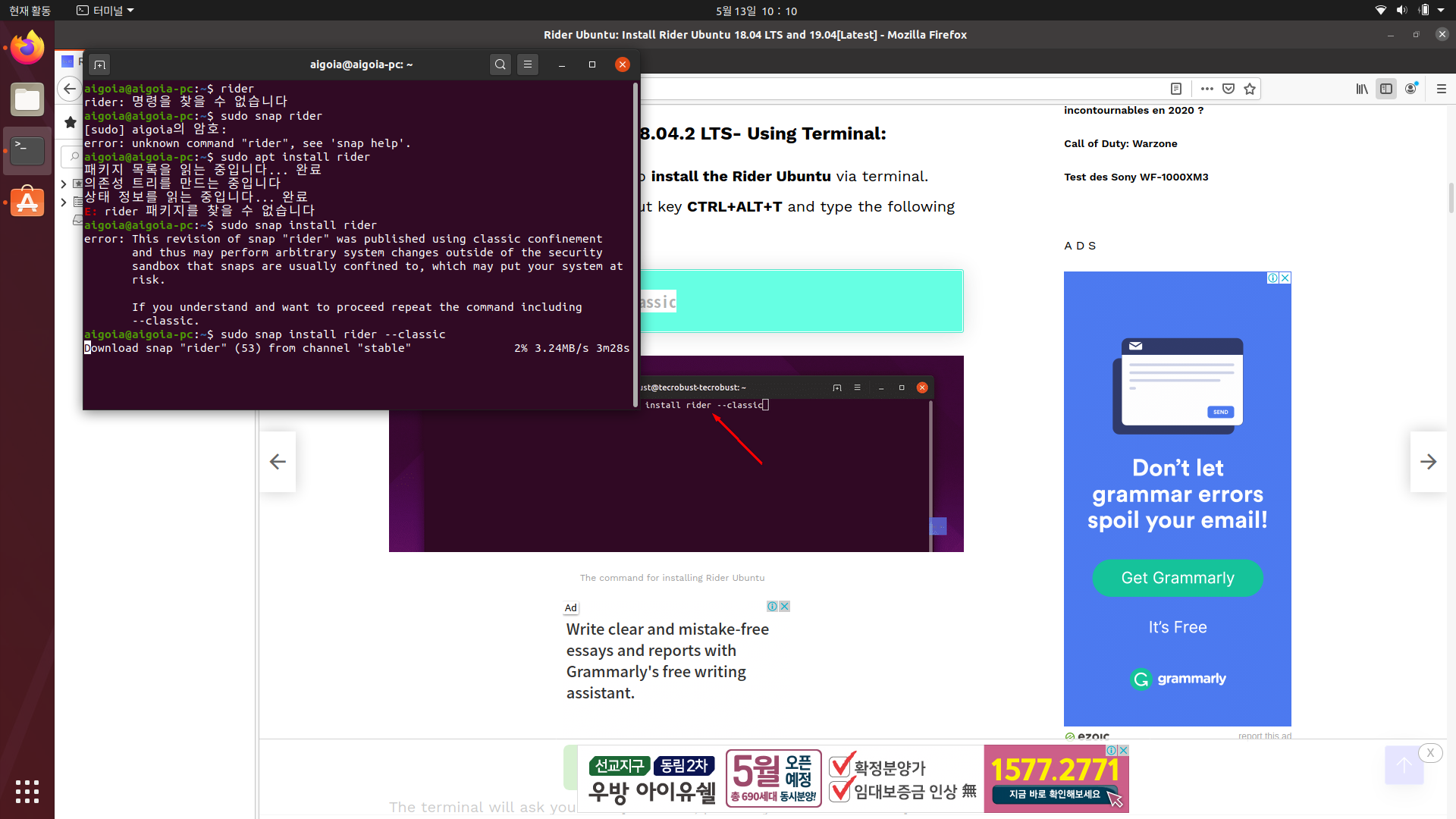Open the terminal hamburger menu
This screenshot has height=819, width=1456.
[528, 64]
